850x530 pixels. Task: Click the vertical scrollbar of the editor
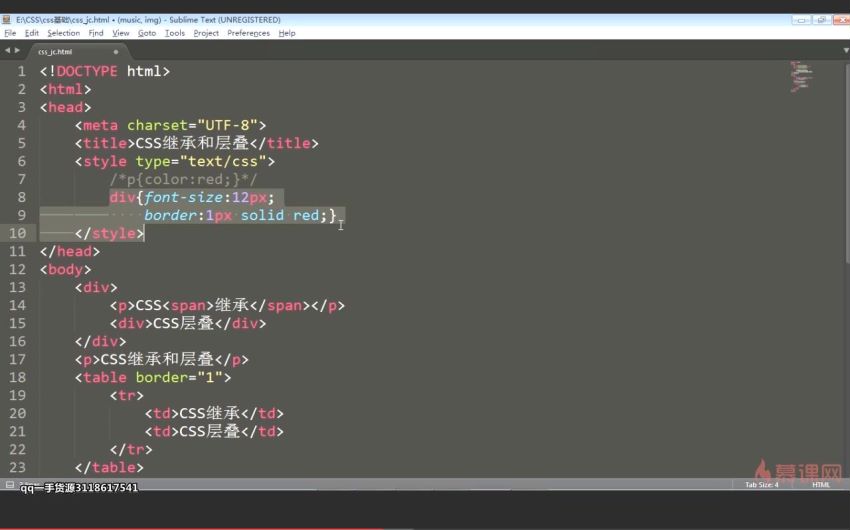click(x=847, y=163)
